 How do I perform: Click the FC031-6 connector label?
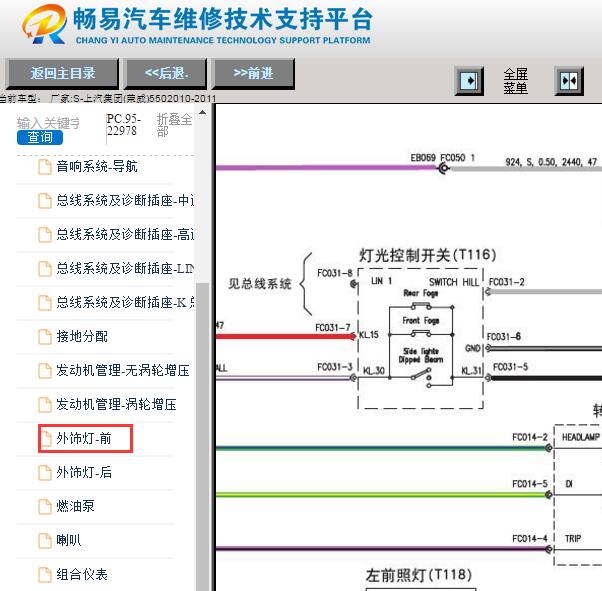click(x=504, y=337)
